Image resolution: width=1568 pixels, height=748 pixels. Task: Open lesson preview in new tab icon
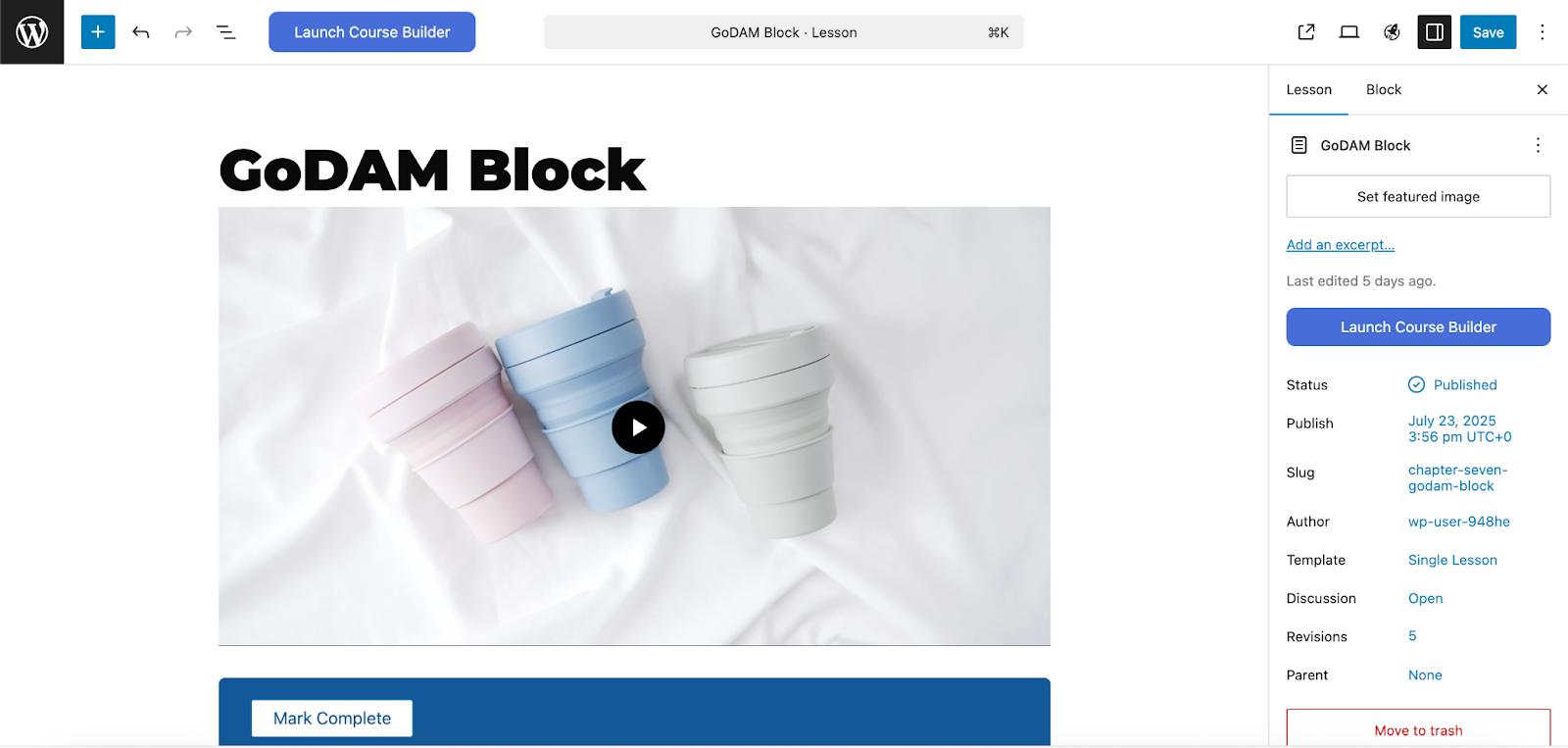pyautogui.click(x=1306, y=32)
